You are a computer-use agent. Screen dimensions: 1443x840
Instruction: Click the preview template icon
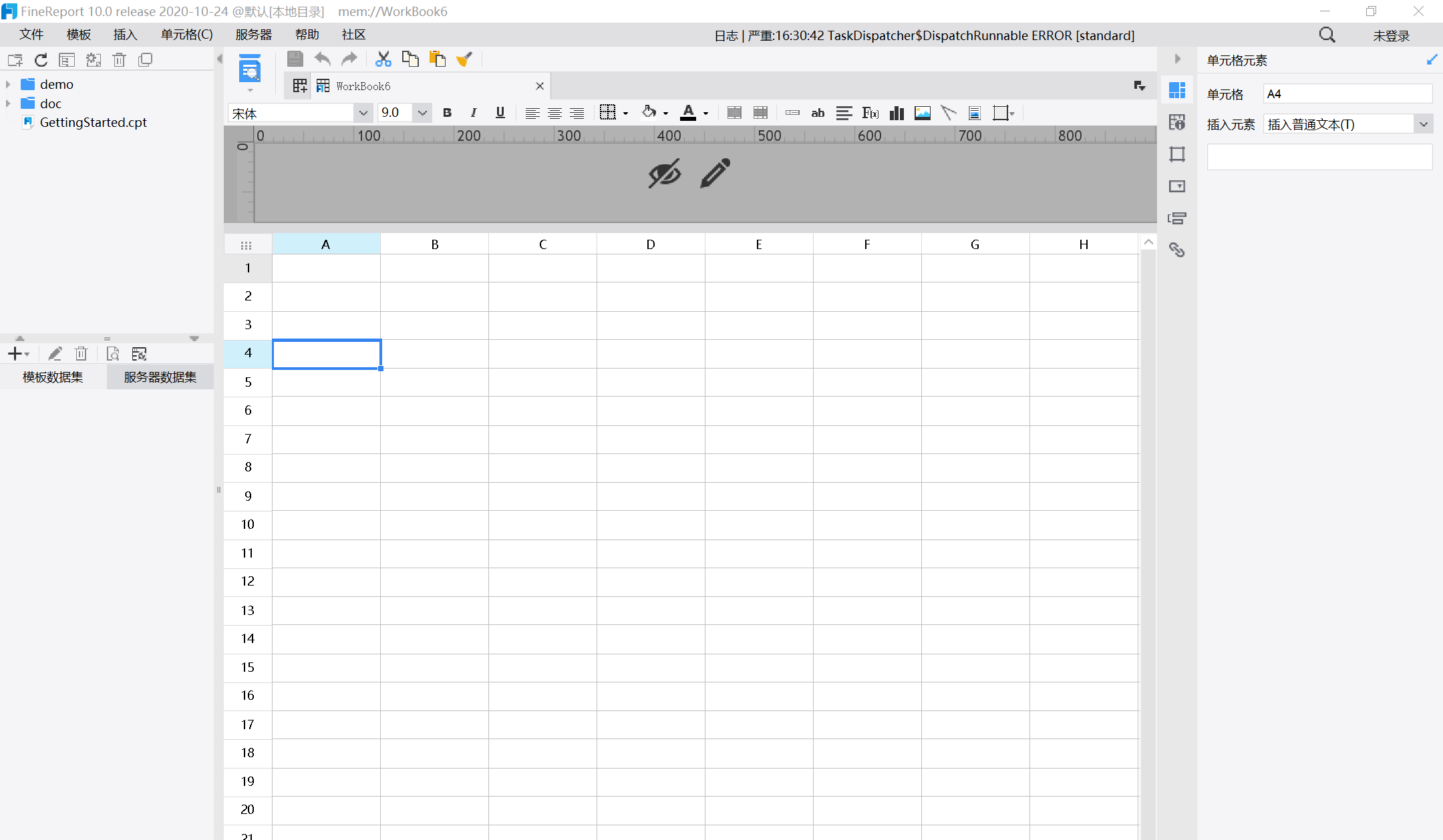(250, 69)
